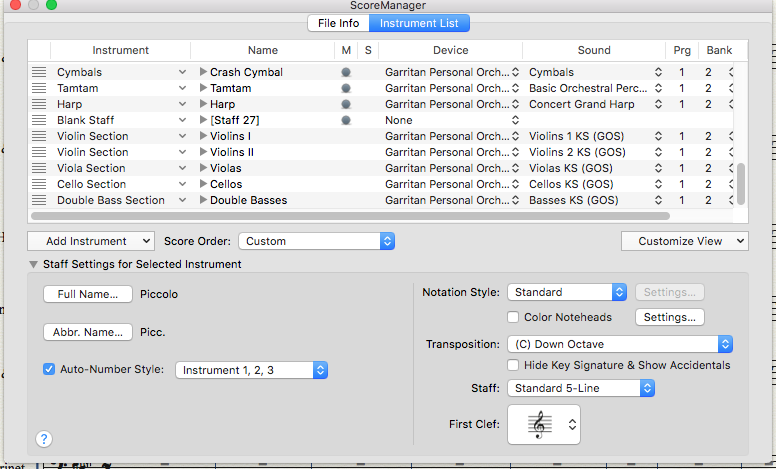Click the Full Name button
The width and height of the screenshot is (776, 469).
pos(88,294)
